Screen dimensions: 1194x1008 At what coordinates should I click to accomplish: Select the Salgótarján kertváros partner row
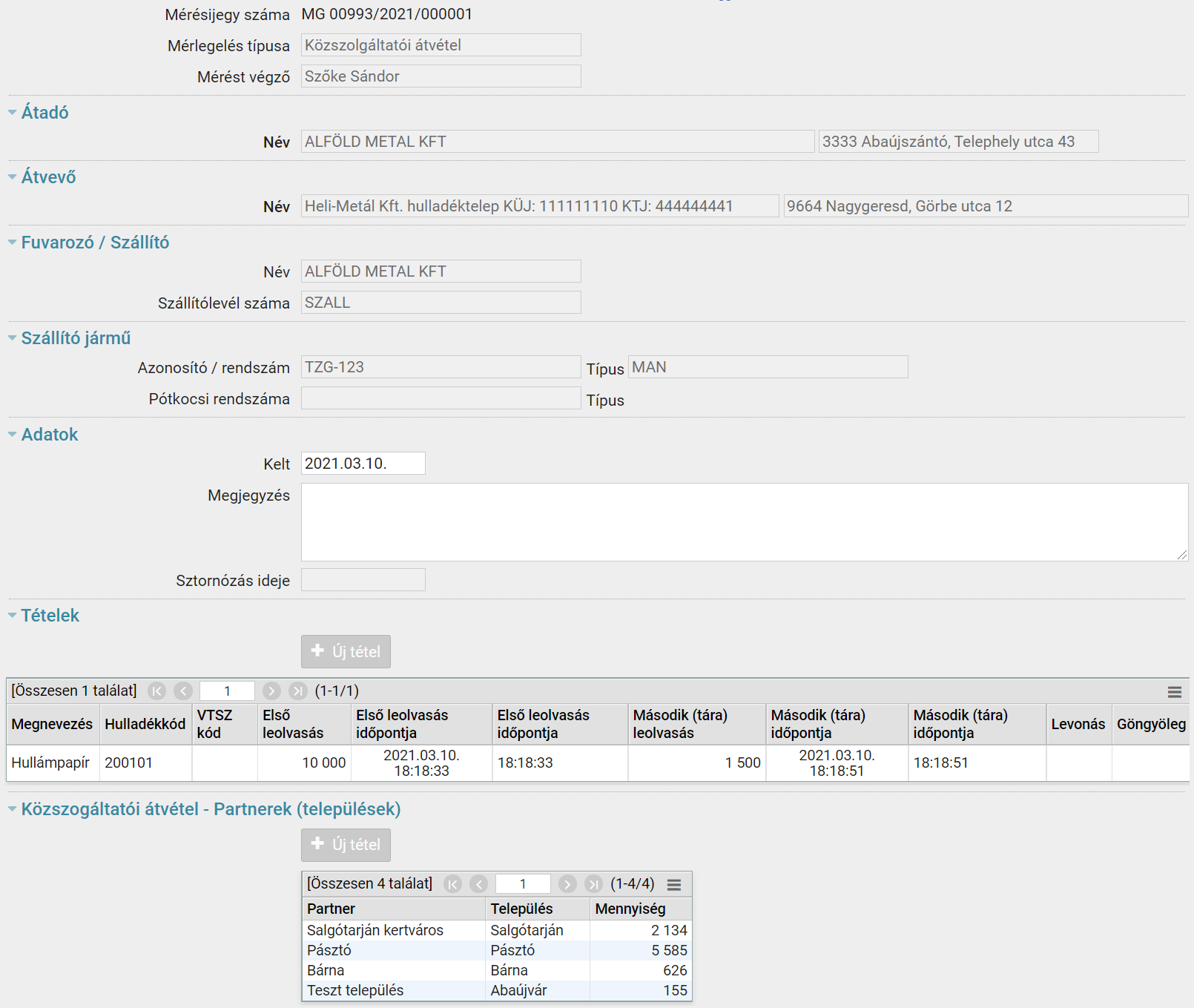tap(497, 930)
